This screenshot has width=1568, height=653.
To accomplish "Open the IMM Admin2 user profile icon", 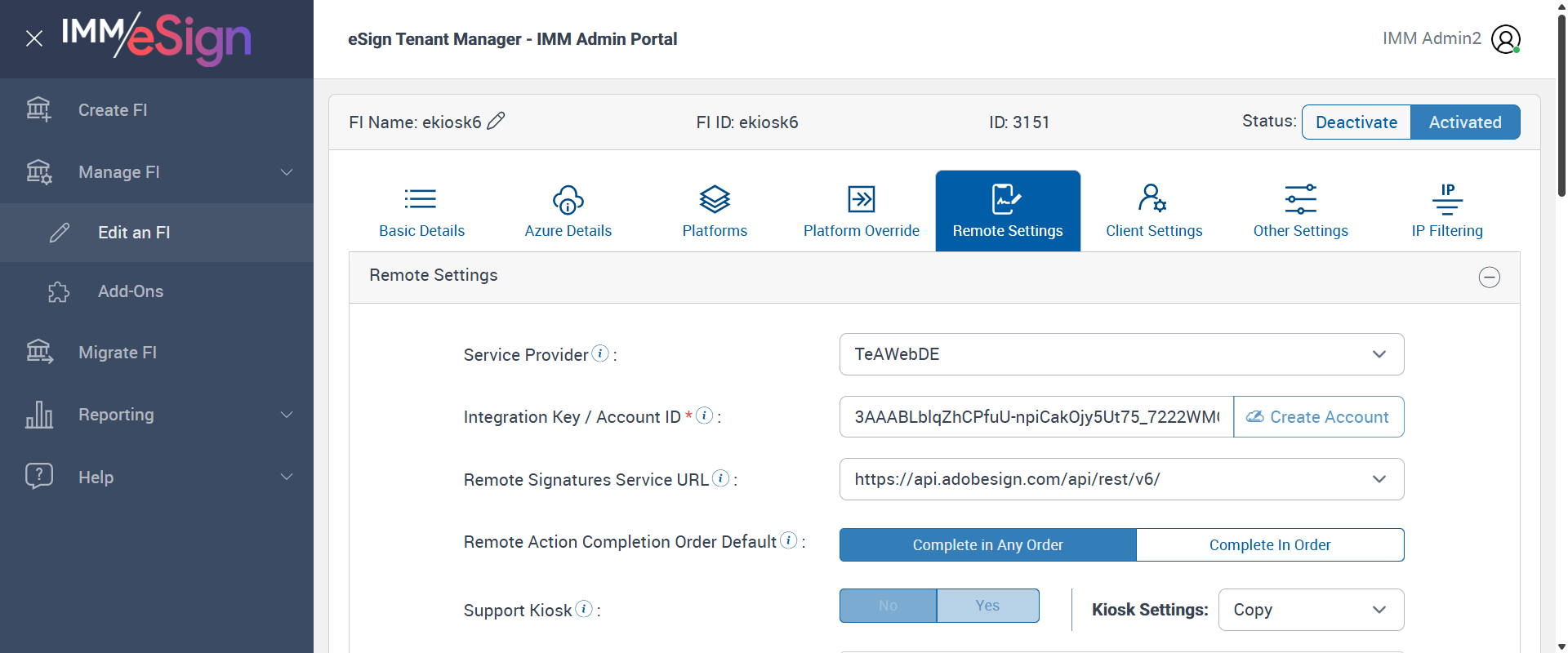I will pos(1505,39).
